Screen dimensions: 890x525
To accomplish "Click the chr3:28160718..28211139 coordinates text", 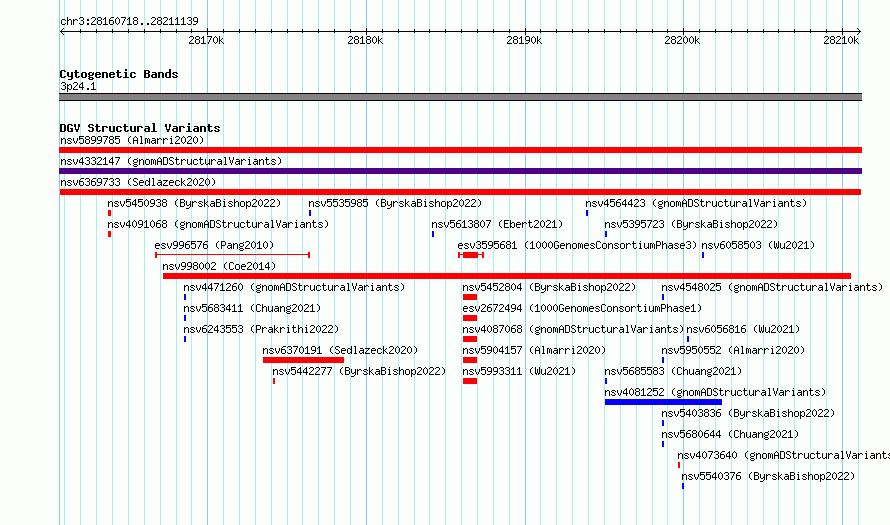I will (x=129, y=21).
